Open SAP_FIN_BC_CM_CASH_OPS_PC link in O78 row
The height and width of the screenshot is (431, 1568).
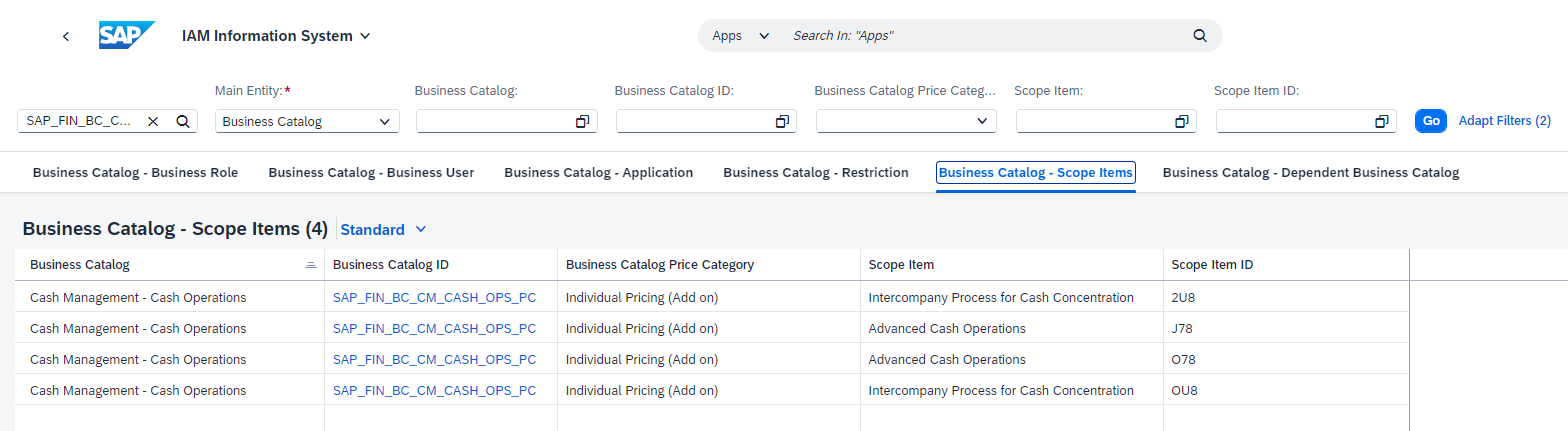tap(434, 359)
